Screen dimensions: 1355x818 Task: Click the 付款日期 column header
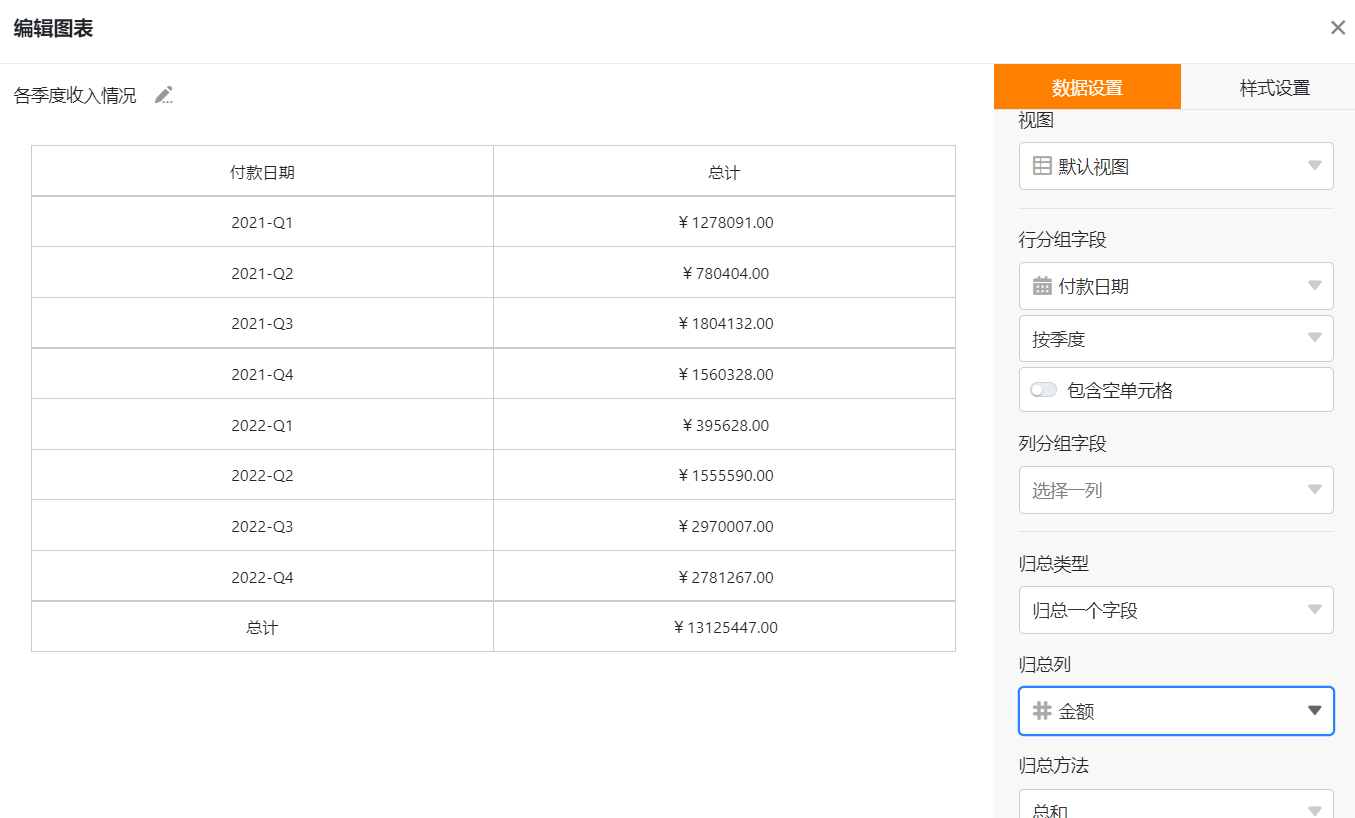tap(262, 172)
